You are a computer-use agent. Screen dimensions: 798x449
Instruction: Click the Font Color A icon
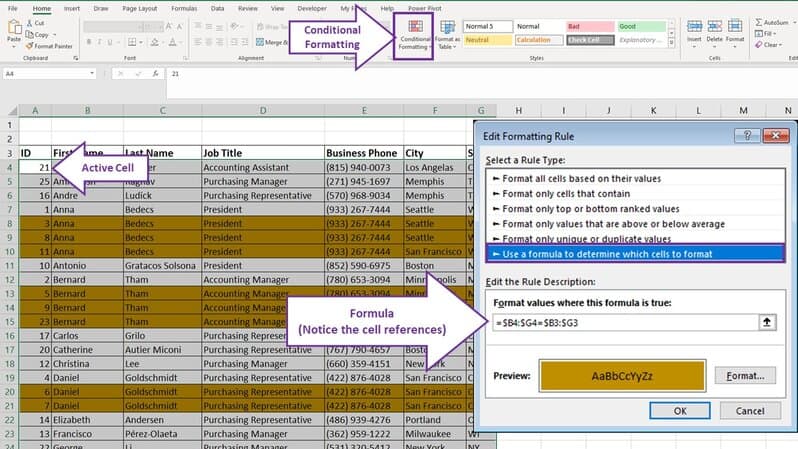coord(173,42)
